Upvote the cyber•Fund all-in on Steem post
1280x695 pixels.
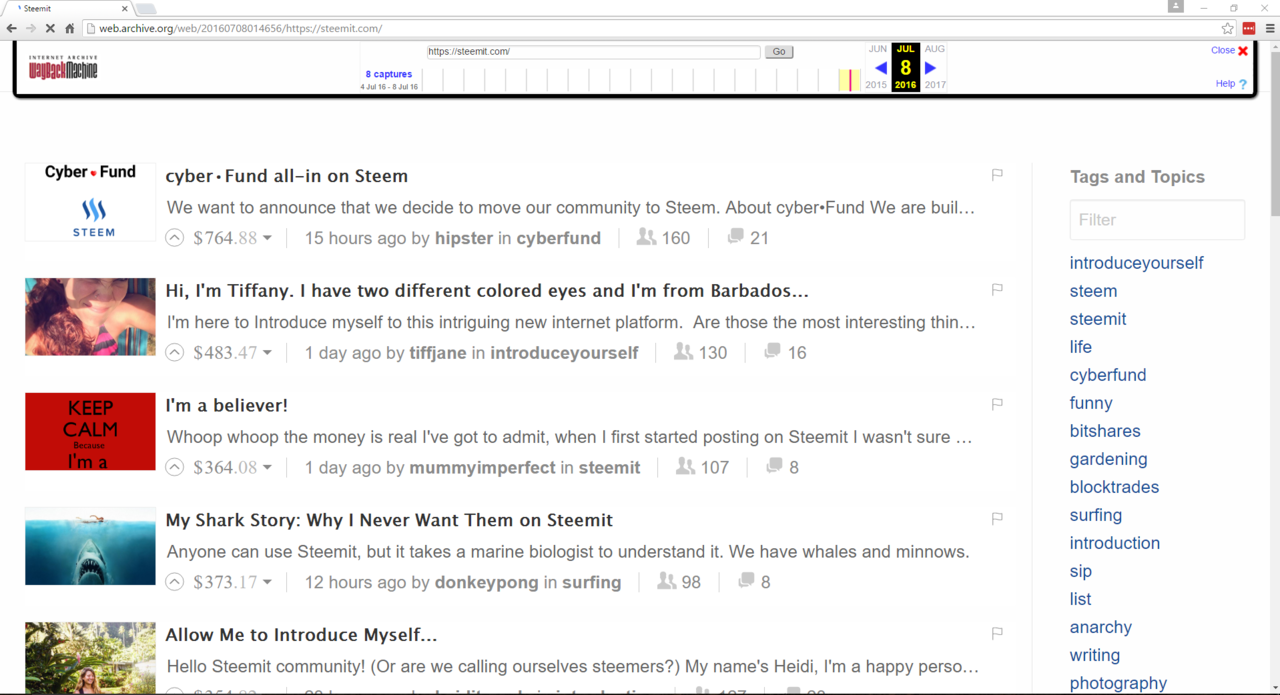(174, 238)
